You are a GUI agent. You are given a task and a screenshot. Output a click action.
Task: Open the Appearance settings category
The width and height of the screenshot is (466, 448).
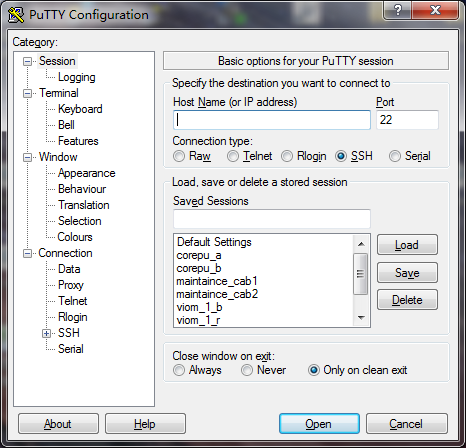tap(86, 173)
